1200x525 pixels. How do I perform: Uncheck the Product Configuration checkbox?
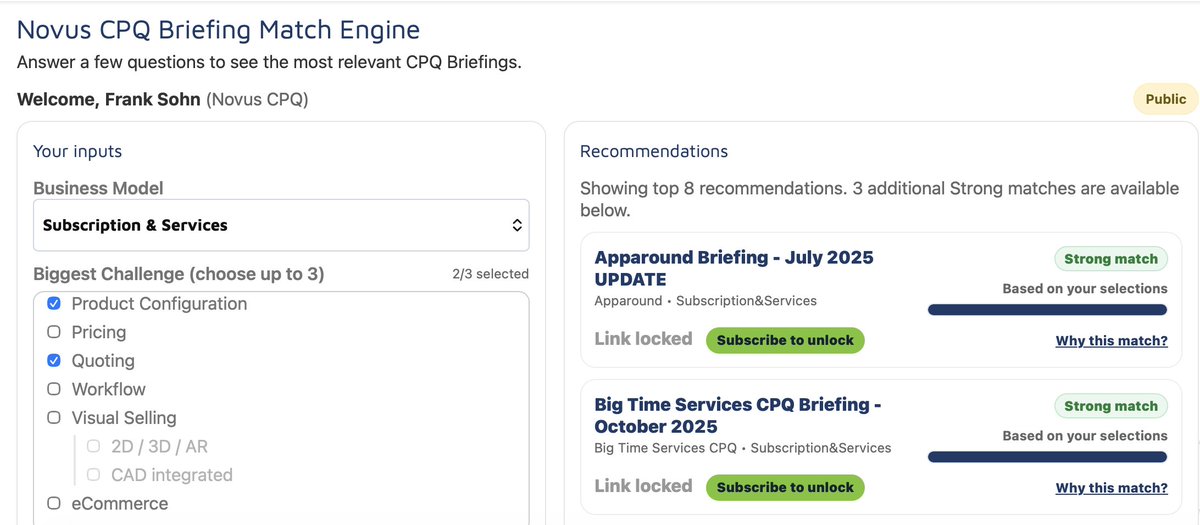pyautogui.click(x=54, y=303)
